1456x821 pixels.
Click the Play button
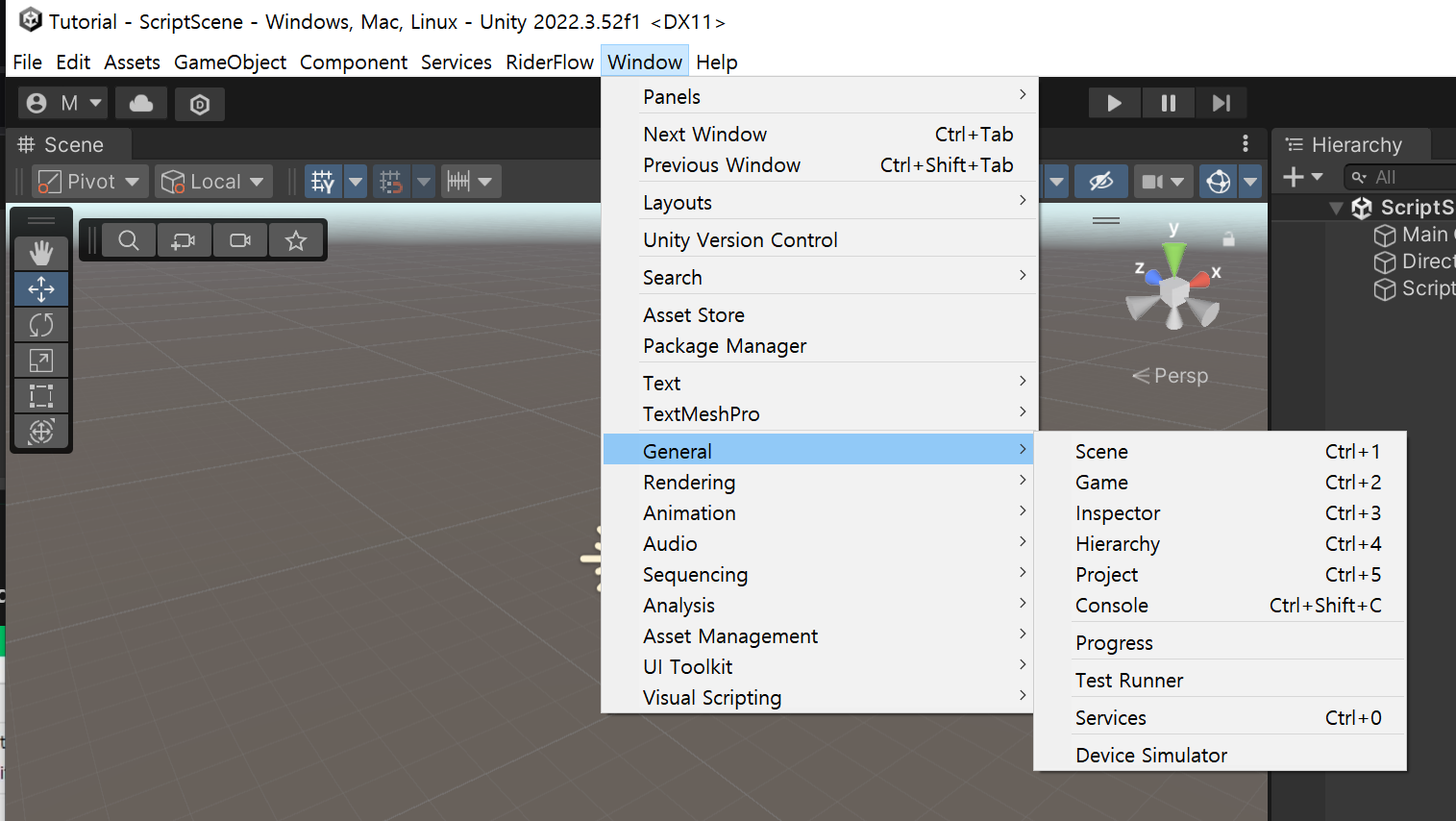(x=1114, y=103)
